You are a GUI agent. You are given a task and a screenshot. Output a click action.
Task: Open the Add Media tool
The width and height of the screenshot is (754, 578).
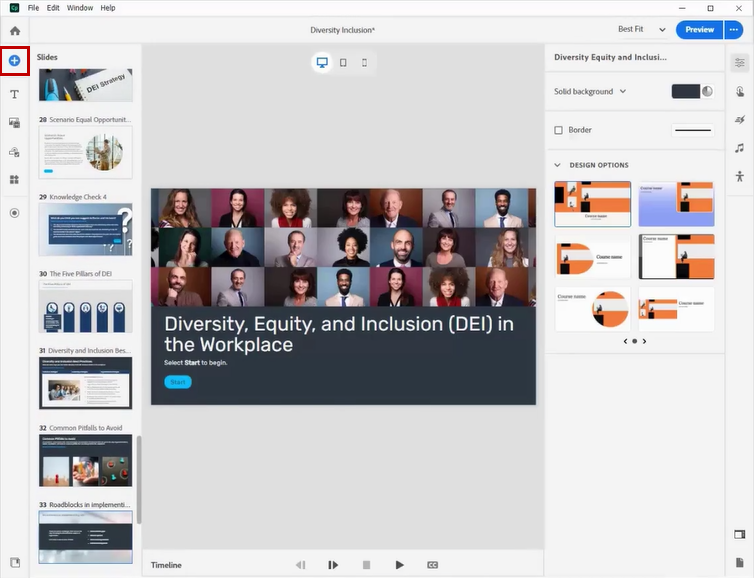coord(14,123)
